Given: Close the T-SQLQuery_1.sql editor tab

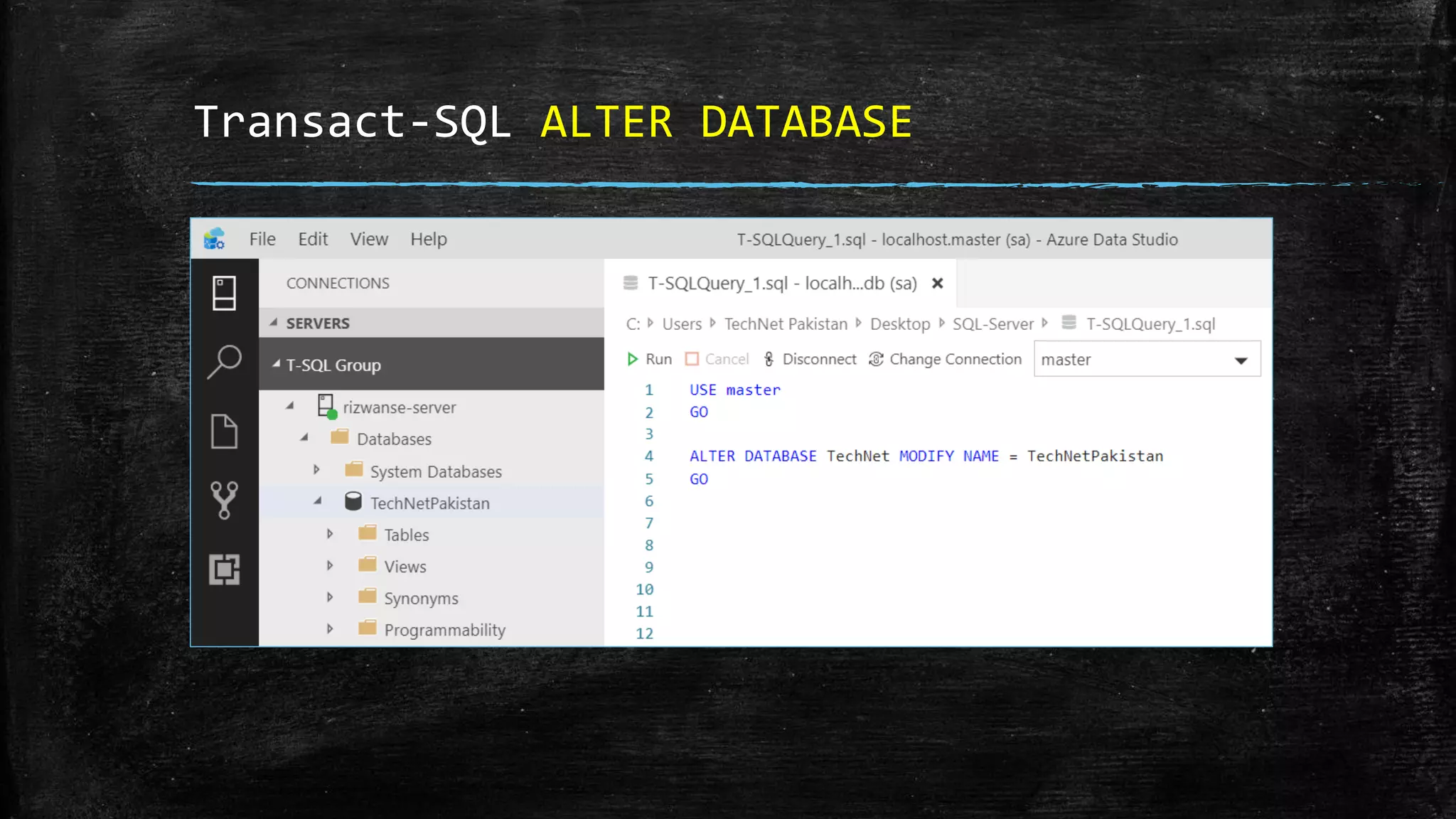Looking at the screenshot, I should (x=938, y=283).
